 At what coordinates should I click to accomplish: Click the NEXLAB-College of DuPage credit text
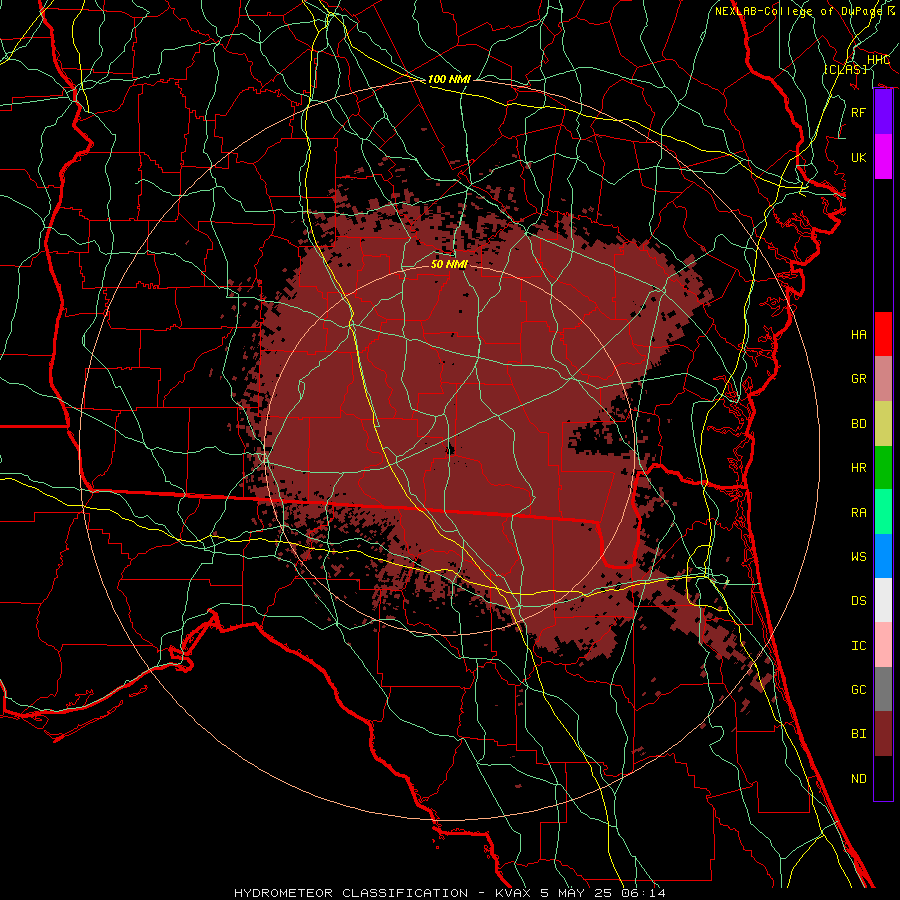click(798, 11)
